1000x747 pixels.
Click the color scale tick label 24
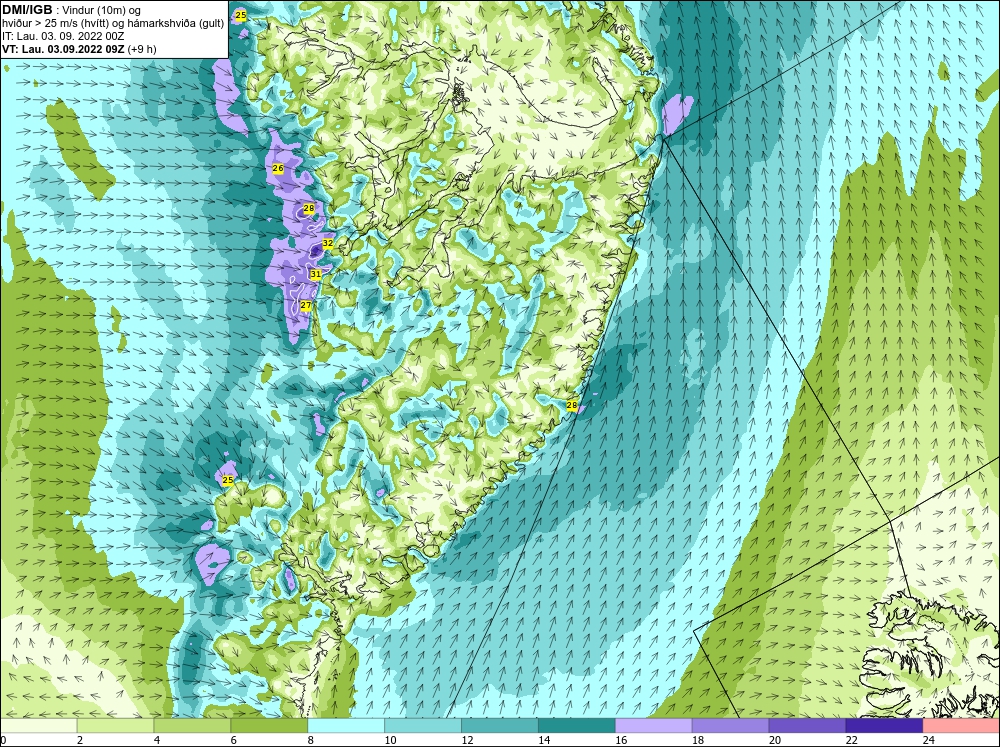929,740
